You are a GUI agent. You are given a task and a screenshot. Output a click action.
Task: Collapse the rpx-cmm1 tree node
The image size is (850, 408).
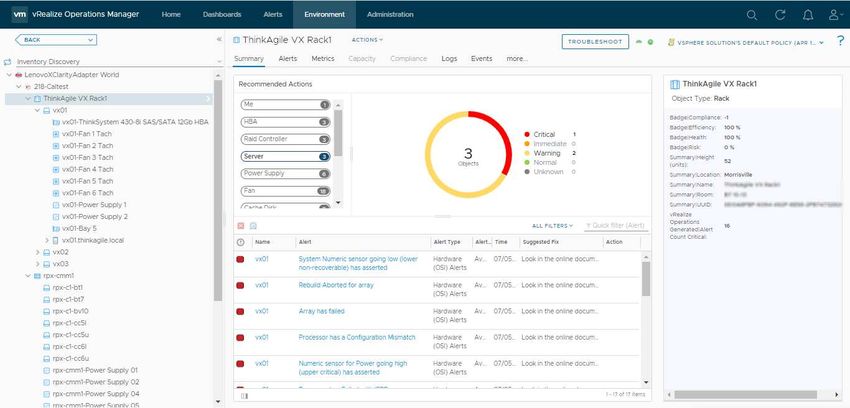coord(28,276)
